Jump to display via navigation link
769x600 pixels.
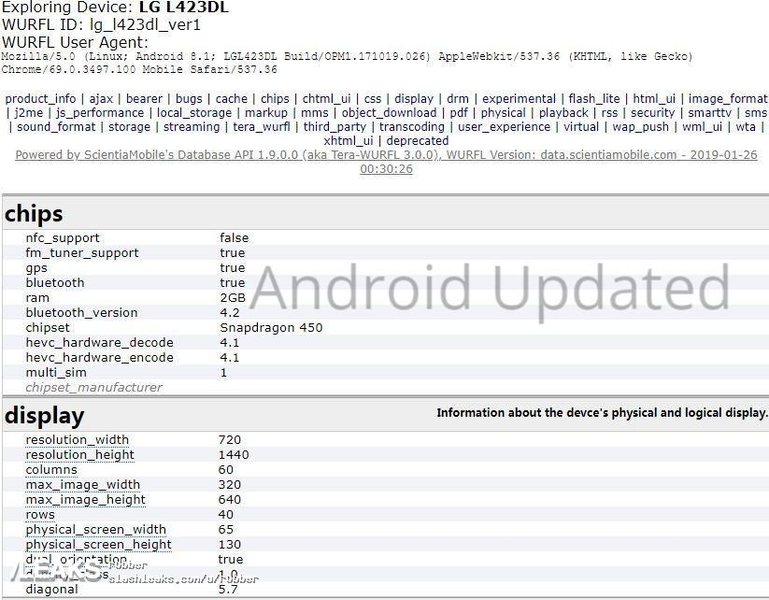(x=414, y=99)
